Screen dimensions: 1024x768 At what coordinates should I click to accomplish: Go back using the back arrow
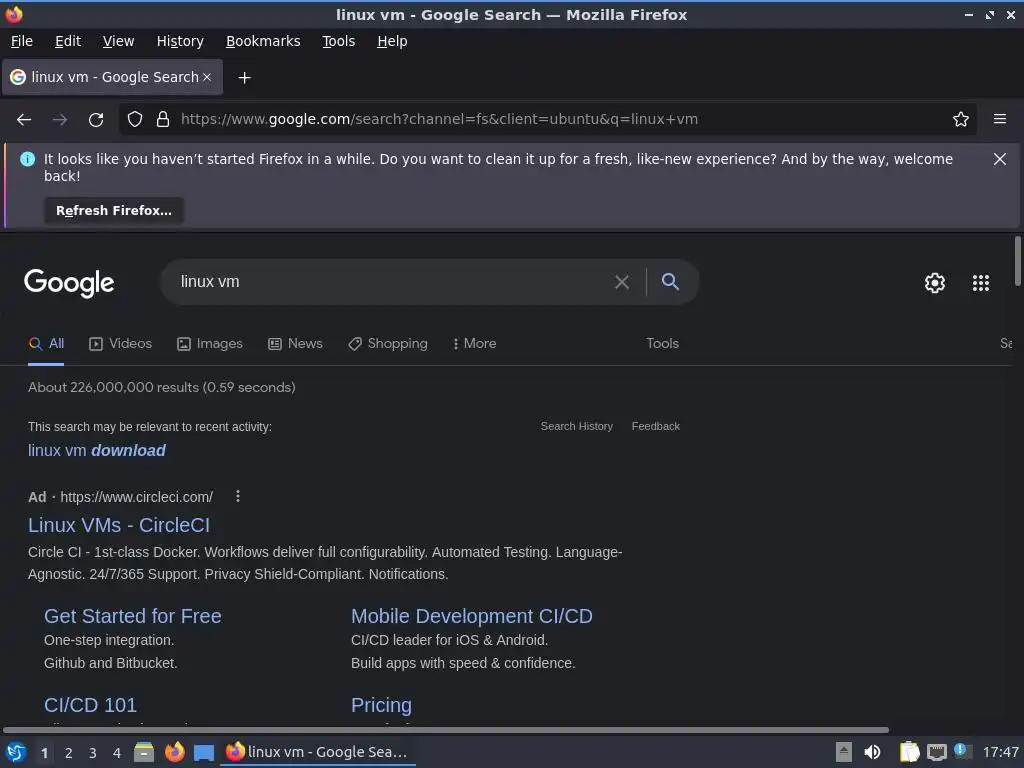tap(24, 120)
